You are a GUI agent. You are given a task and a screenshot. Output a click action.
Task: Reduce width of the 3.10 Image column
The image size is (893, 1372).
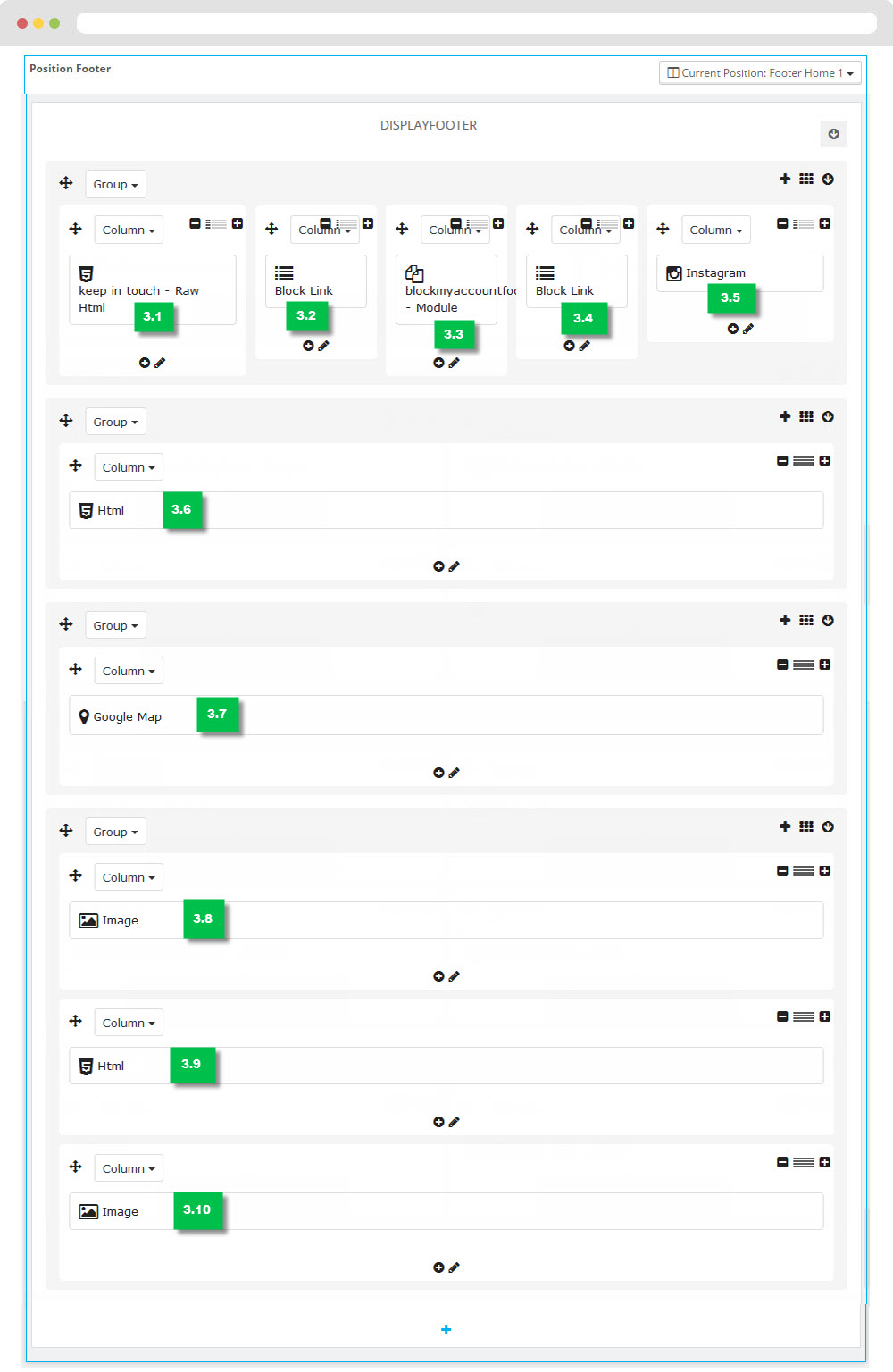(782, 1162)
